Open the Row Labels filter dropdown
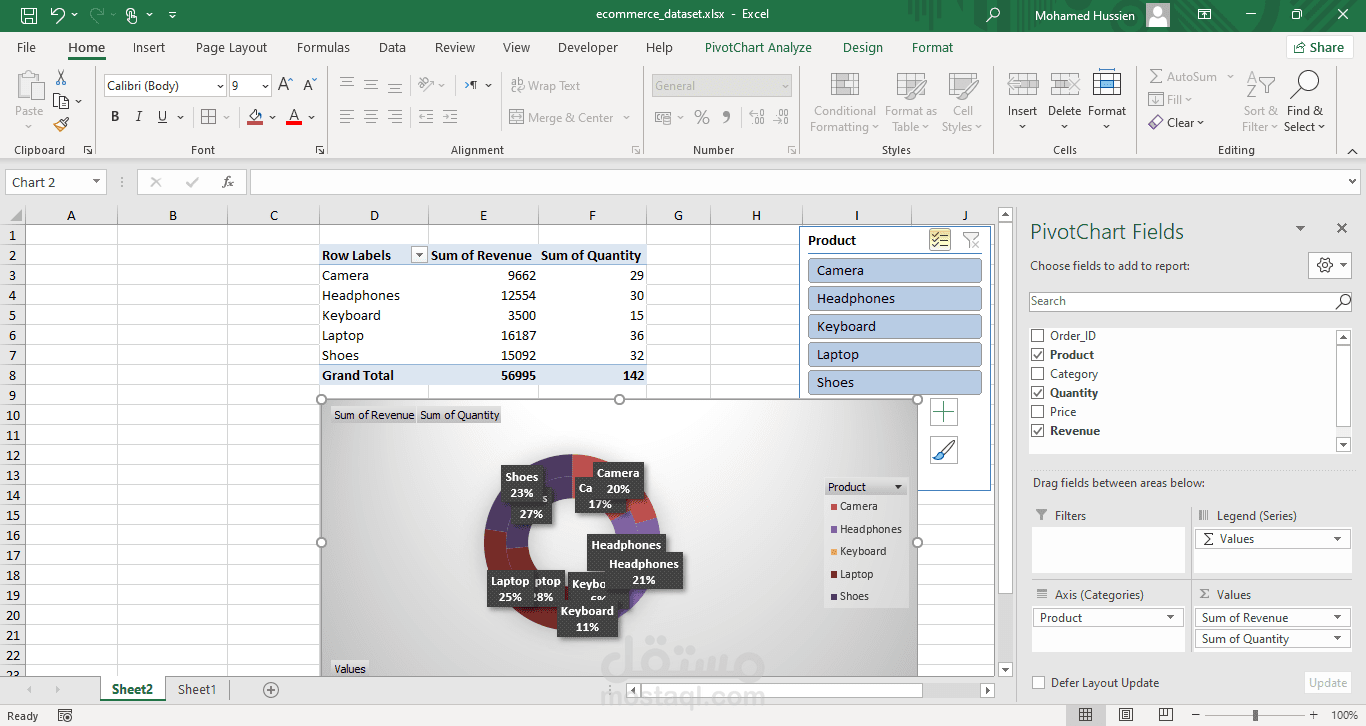 click(419, 256)
